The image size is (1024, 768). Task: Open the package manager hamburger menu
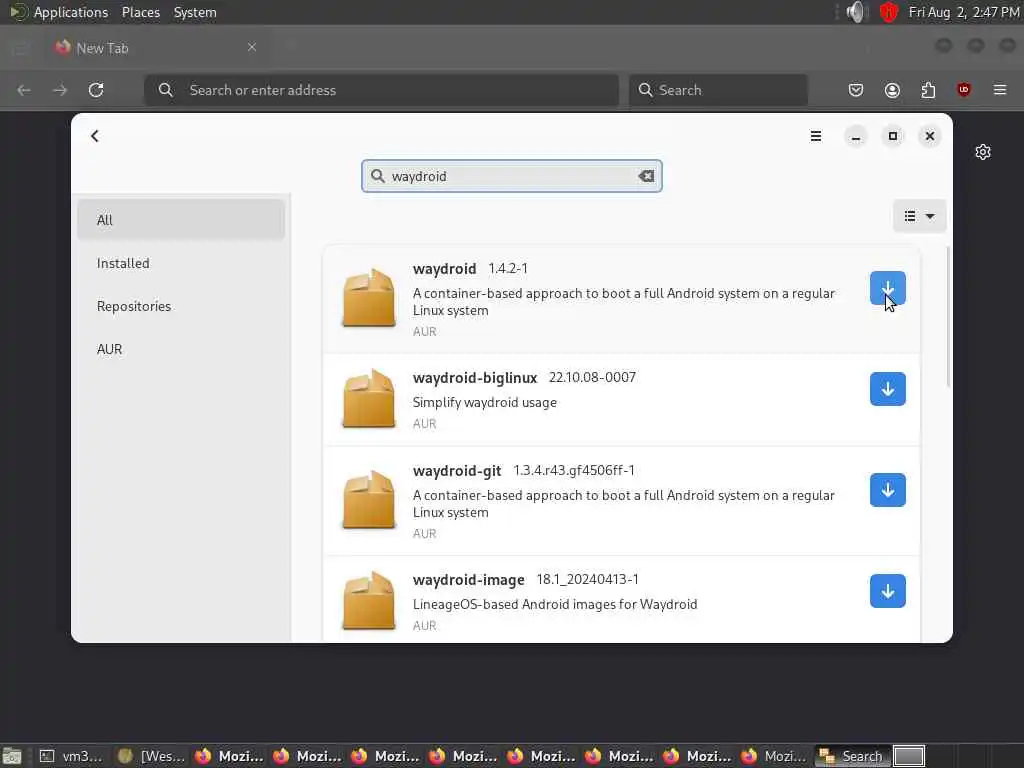click(x=816, y=136)
